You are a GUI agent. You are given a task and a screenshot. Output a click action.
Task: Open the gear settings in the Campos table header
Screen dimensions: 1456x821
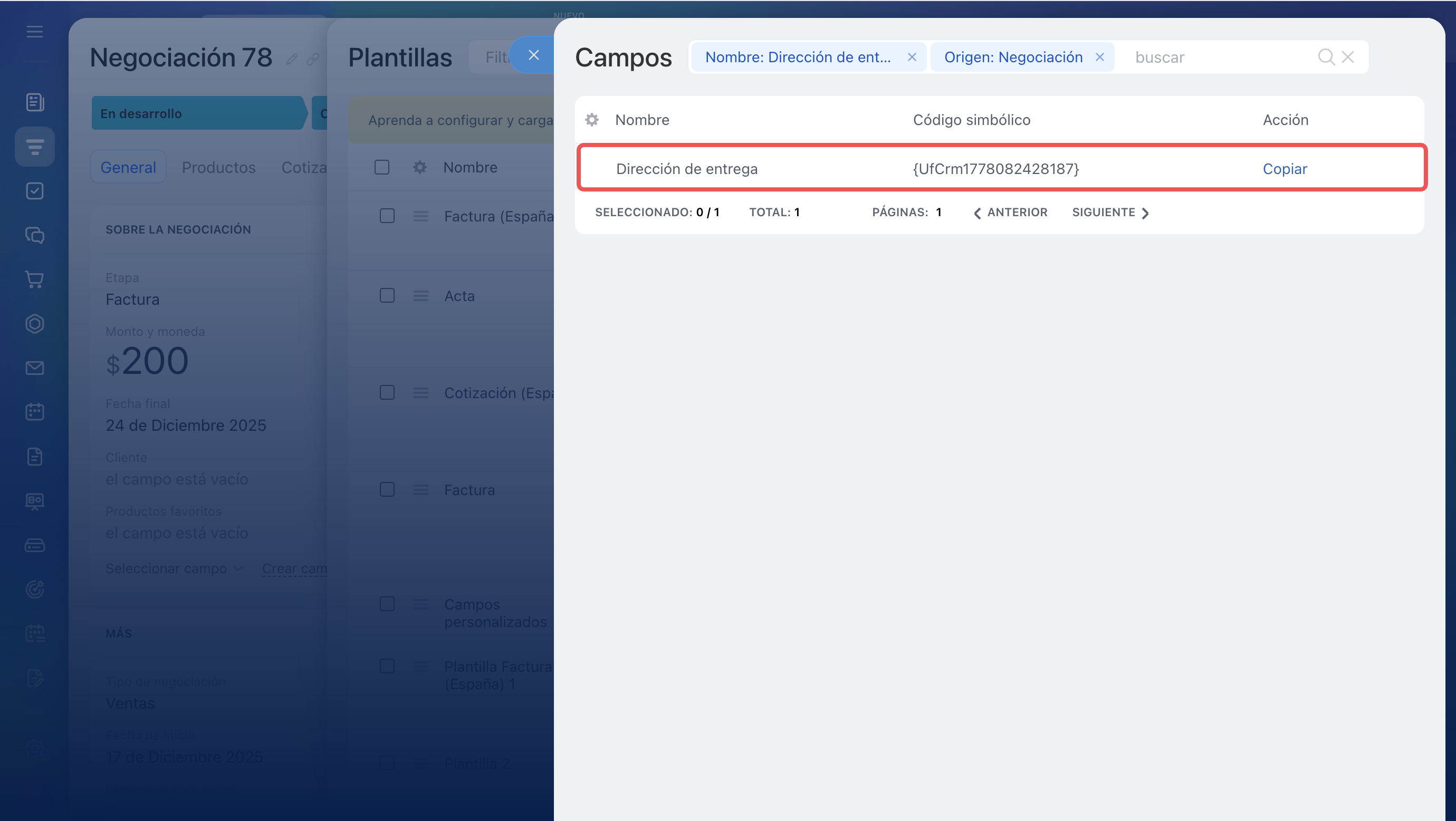point(592,120)
